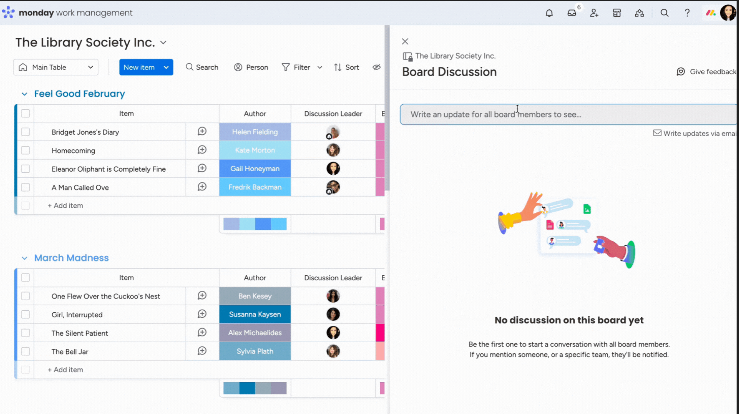Viewport: 739px width, 414px height.
Task: Open the Main Table view dropdown
Action: click(x=56, y=67)
